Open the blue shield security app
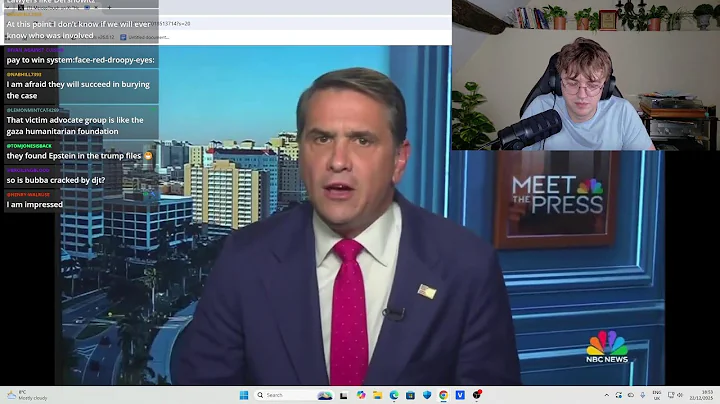720x404 pixels. point(427,395)
